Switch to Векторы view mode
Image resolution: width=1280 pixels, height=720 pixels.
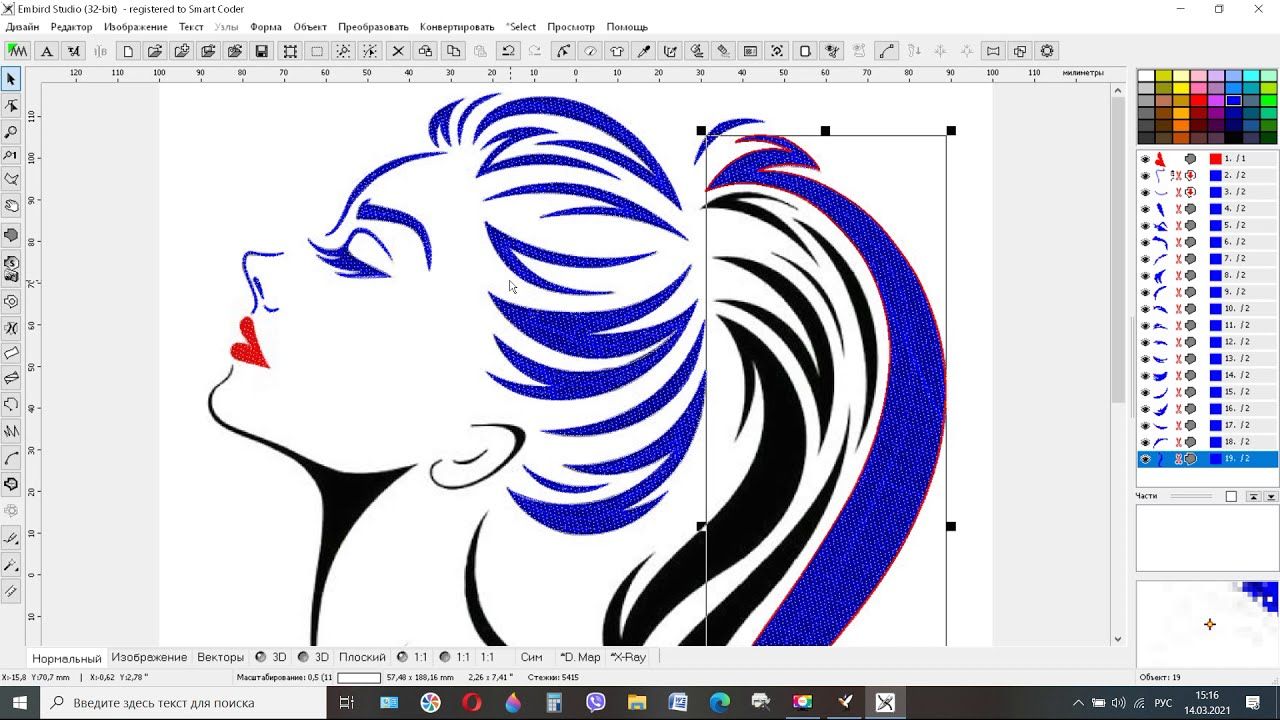[x=220, y=657]
